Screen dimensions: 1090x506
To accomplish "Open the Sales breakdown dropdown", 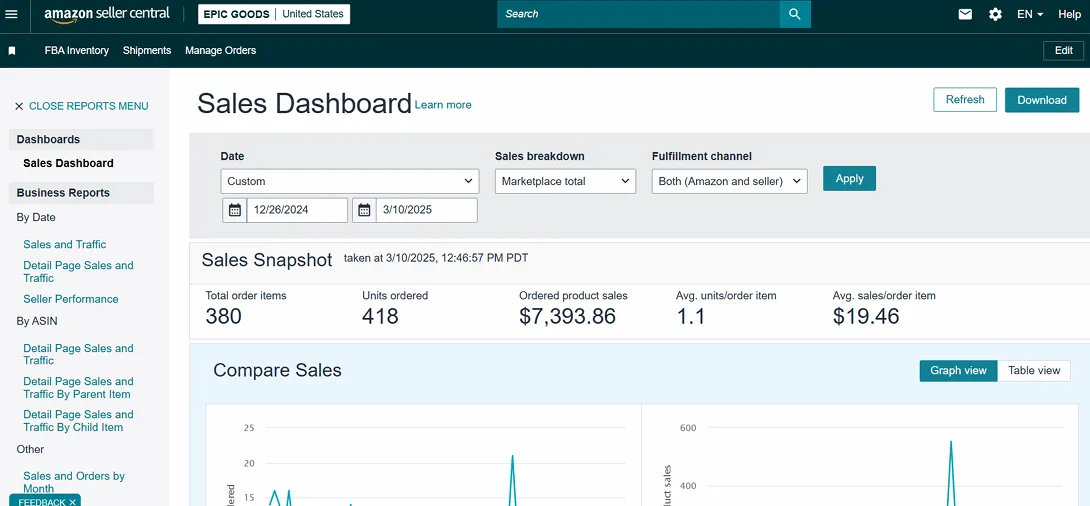I will click(x=565, y=181).
